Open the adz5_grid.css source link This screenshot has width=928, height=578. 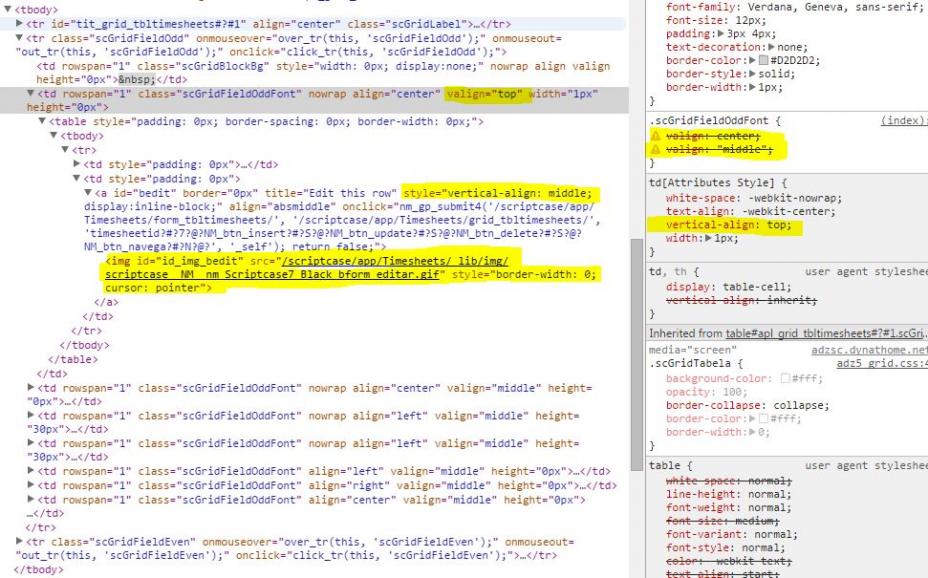tap(880, 365)
